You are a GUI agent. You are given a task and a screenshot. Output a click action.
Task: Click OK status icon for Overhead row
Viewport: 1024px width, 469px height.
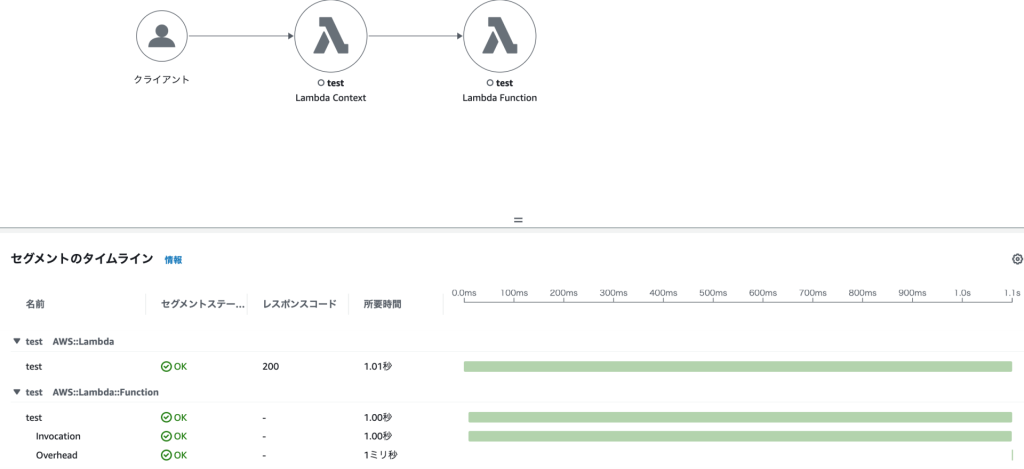click(x=166, y=455)
